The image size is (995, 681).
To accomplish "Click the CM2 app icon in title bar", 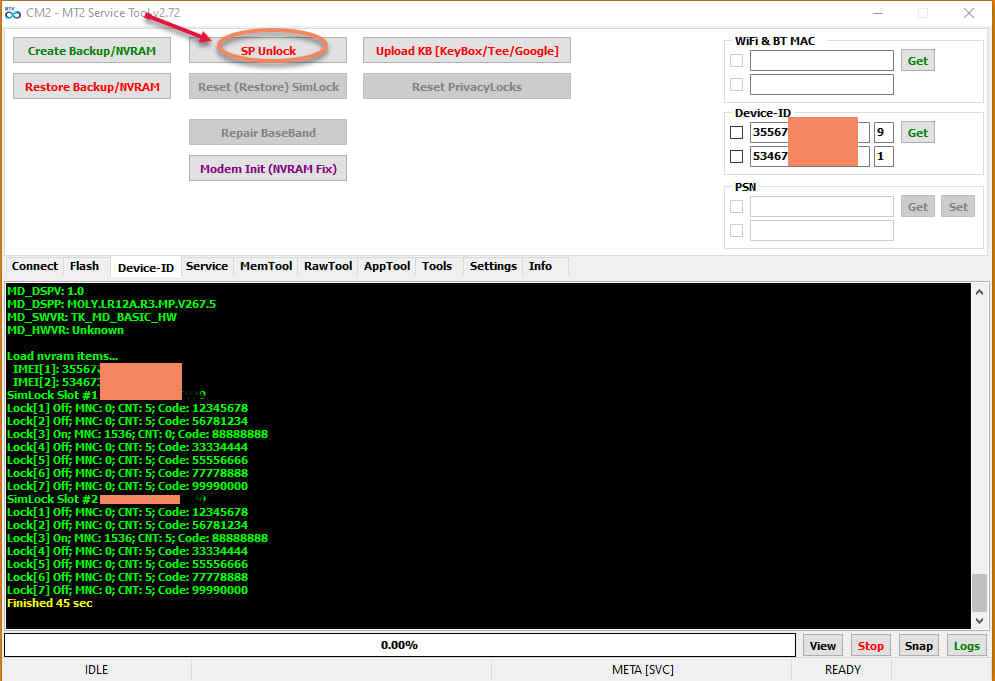I will coord(13,13).
